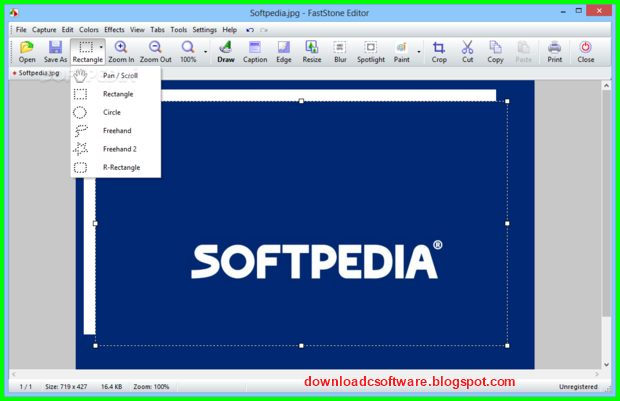Click the vertical scrollbar down arrow
Image resolution: width=620 pixels, height=401 pixels.
click(606, 365)
